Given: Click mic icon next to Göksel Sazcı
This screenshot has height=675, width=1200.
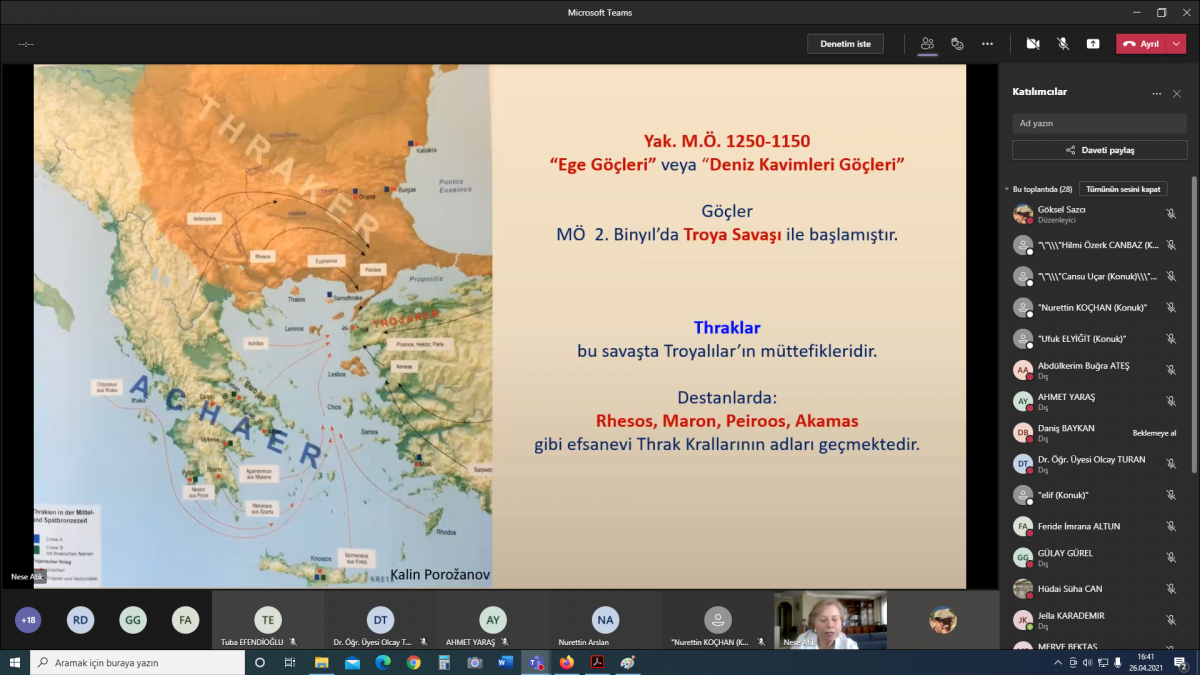Looking at the screenshot, I should pyautogui.click(x=1171, y=214).
